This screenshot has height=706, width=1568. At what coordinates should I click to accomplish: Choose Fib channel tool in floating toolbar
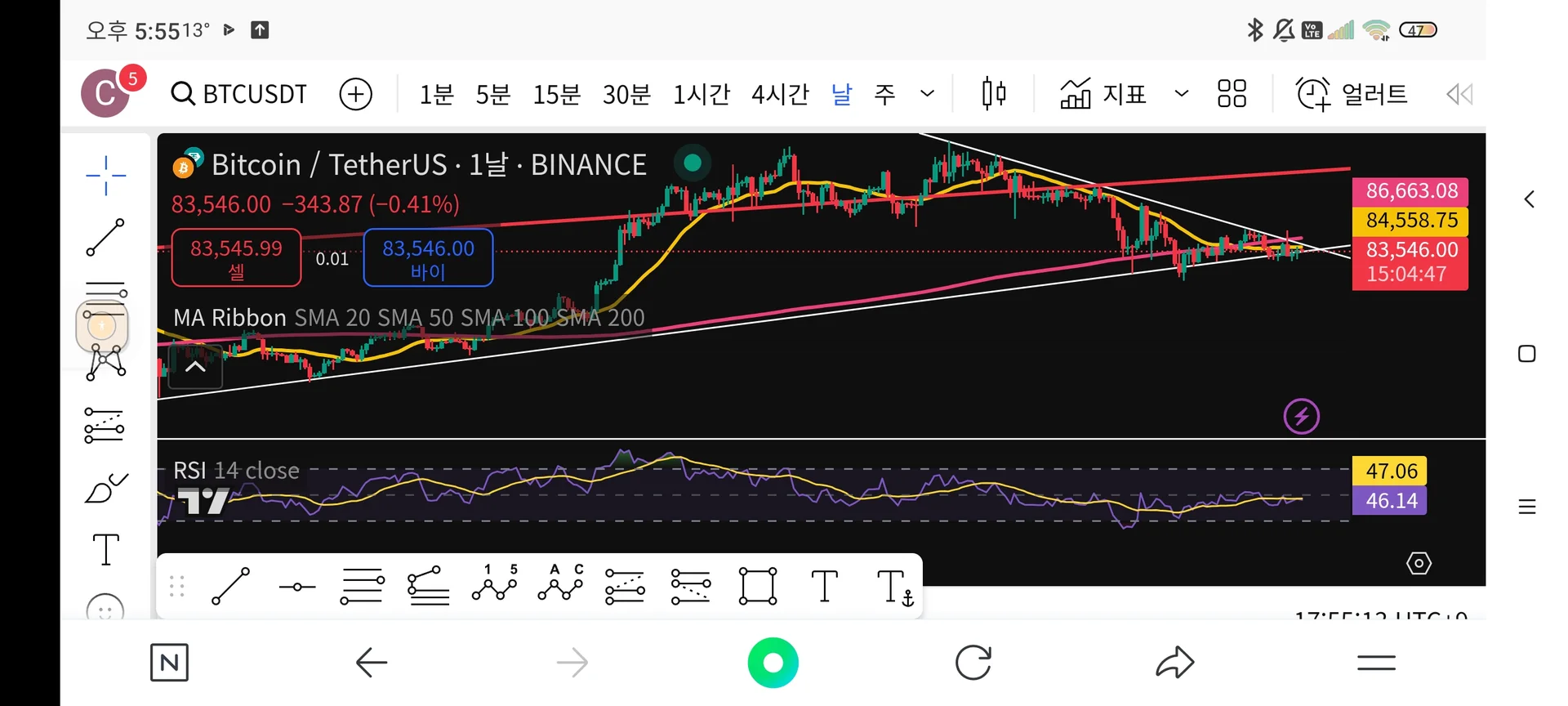coord(429,587)
